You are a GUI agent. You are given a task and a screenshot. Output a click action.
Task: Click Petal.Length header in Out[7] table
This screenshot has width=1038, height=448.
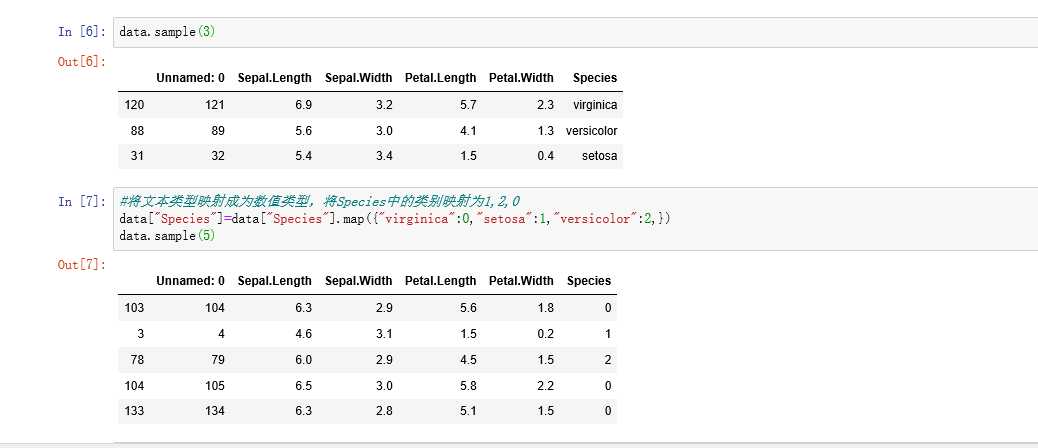click(440, 281)
